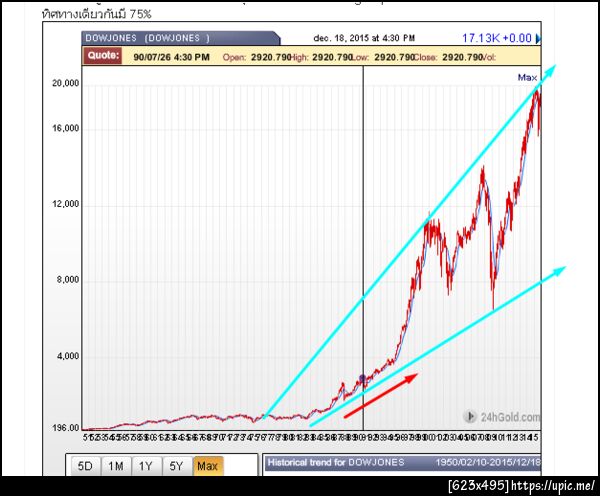This screenshot has width=600, height=496.
Task: Select the 1Y time range button
Action: click(146, 466)
